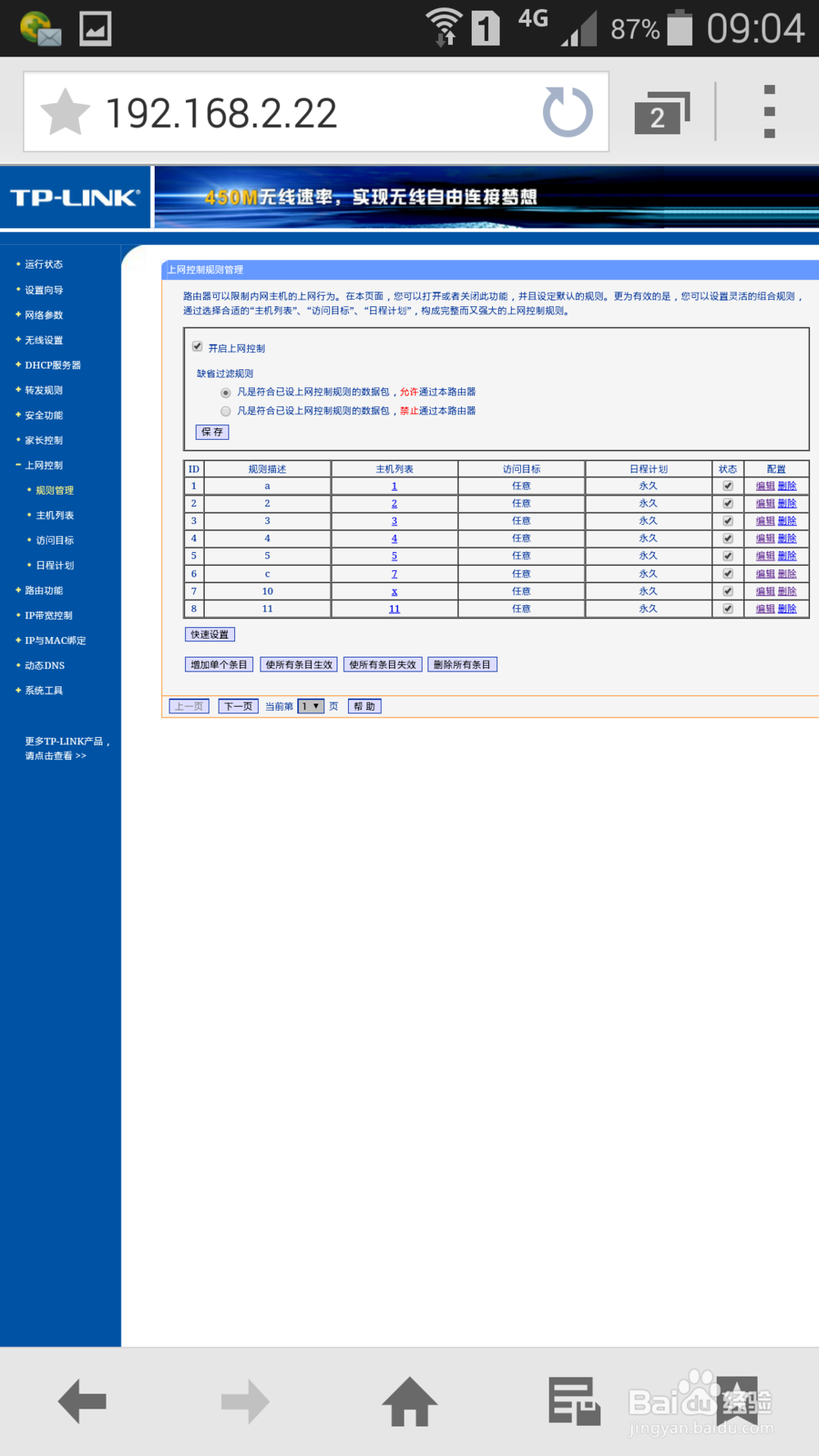Select the 允许通过本路由器 radio option
The width and height of the screenshot is (819, 1456).
pos(226,392)
